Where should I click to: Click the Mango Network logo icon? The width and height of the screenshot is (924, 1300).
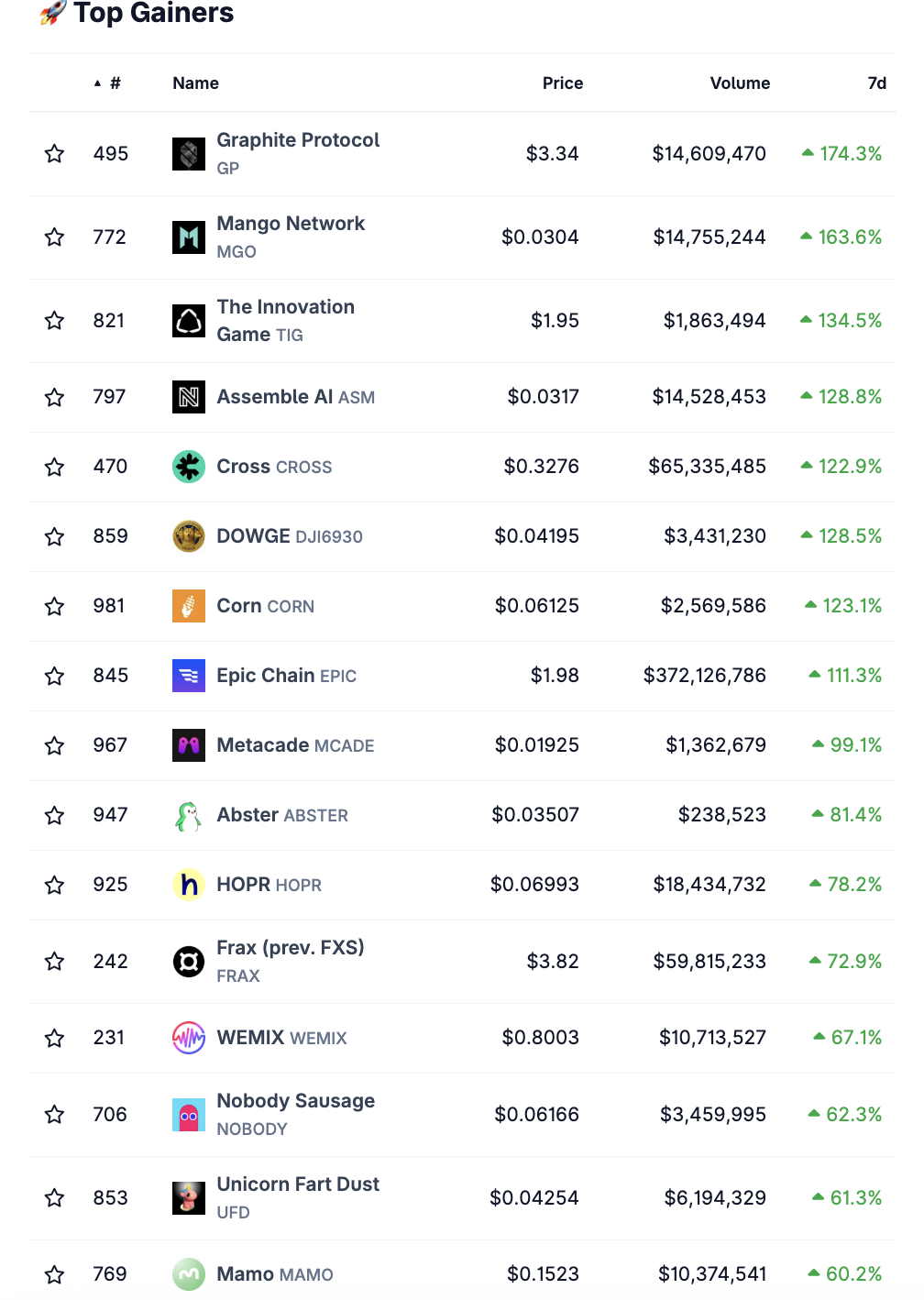189,237
